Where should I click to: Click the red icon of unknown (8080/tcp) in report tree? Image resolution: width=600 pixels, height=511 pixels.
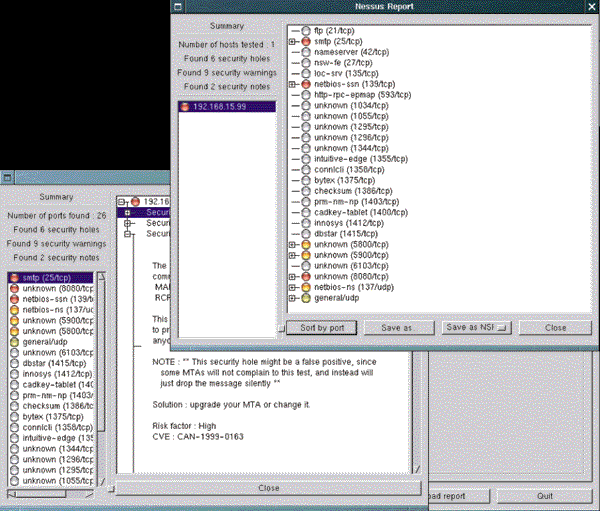305,276
